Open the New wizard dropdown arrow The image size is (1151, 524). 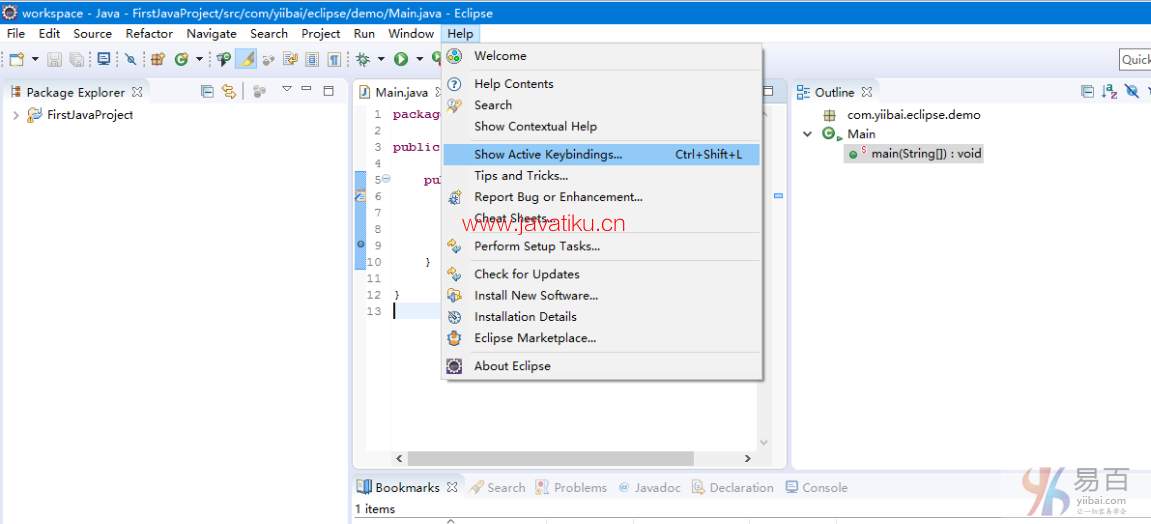pyautogui.click(x=35, y=60)
